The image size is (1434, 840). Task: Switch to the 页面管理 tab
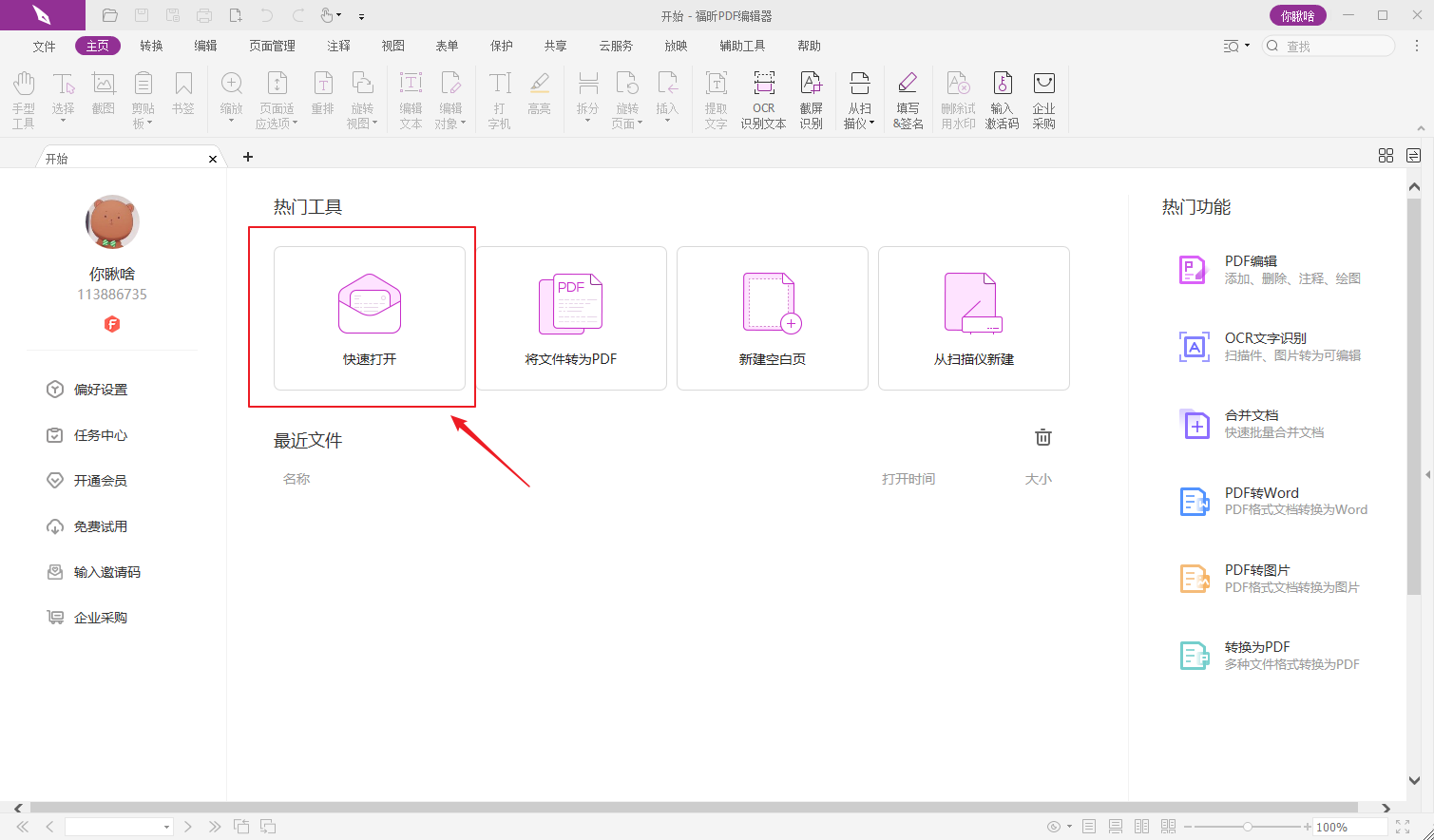tap(272, 46)
